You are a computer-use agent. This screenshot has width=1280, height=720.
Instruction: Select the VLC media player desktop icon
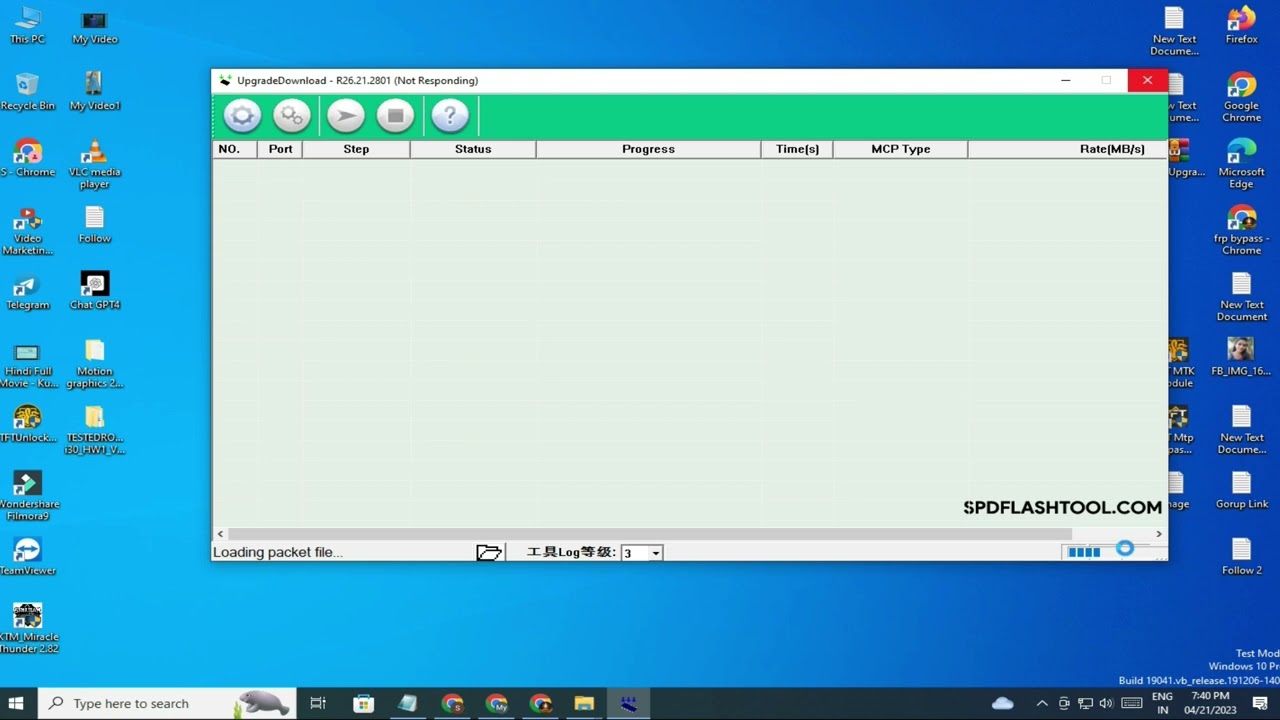pyautogui.click(x=95, y=163)
